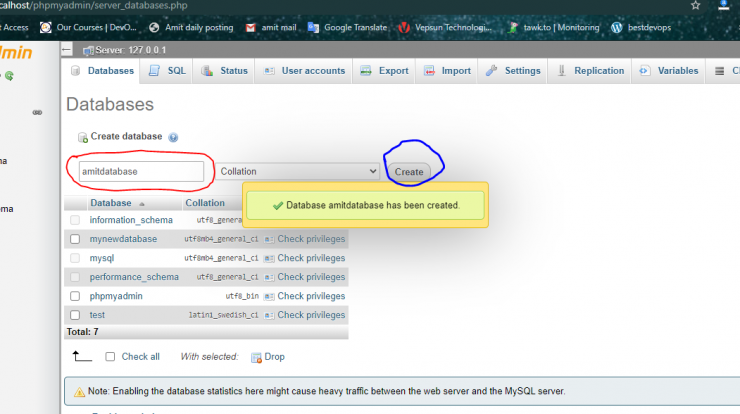Screen dimensions: 740x414
Task: Click the Export tab icon
Action: tap(366, 71)
